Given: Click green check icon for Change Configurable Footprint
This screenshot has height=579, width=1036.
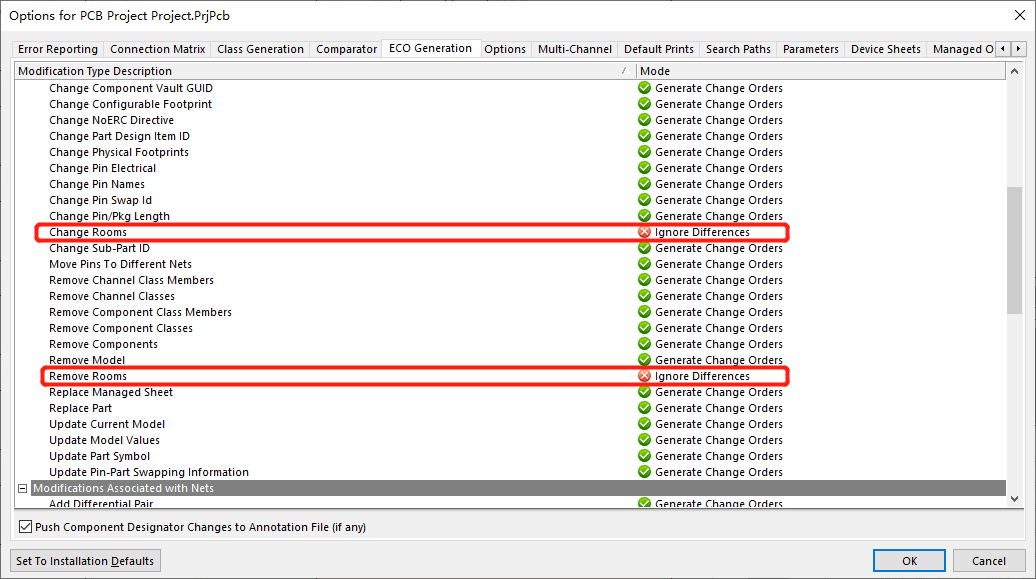Looking at the screenshot, I should (x=644, y=104).
